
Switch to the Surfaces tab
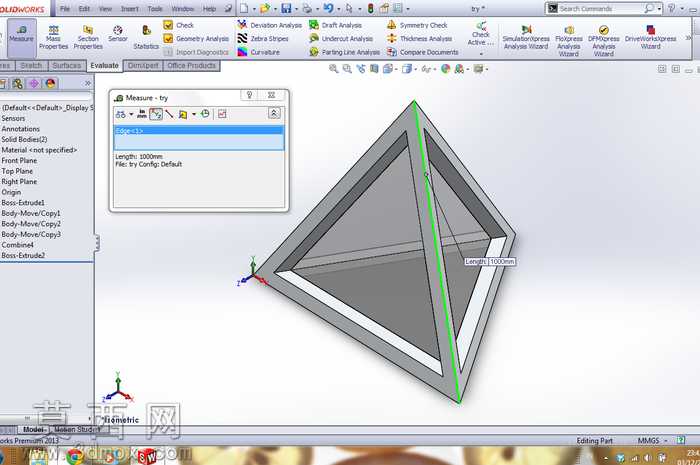tap(67, 66)
